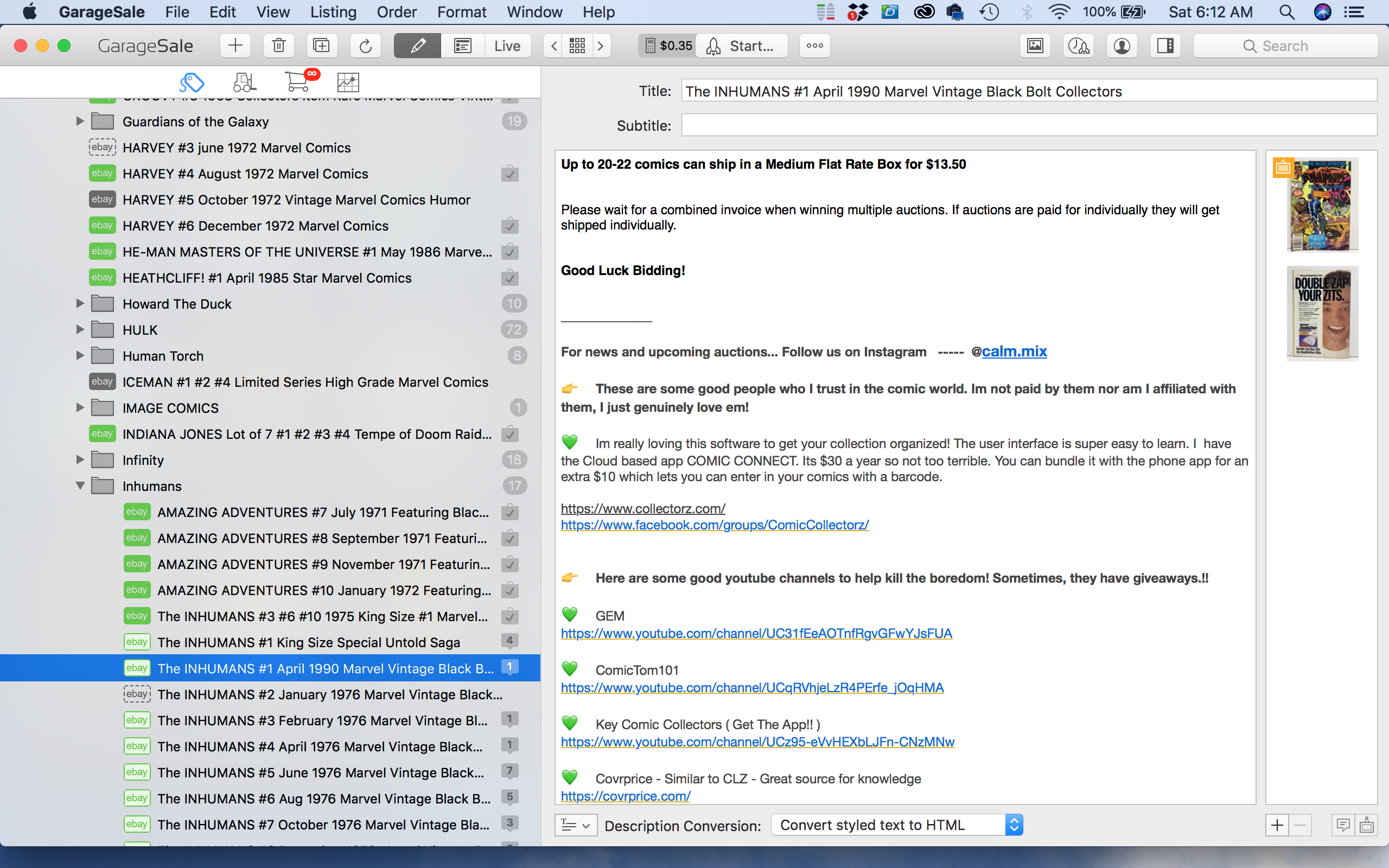Toggle checkbox beside HEATHCLIFF! #1 listing

509,278
